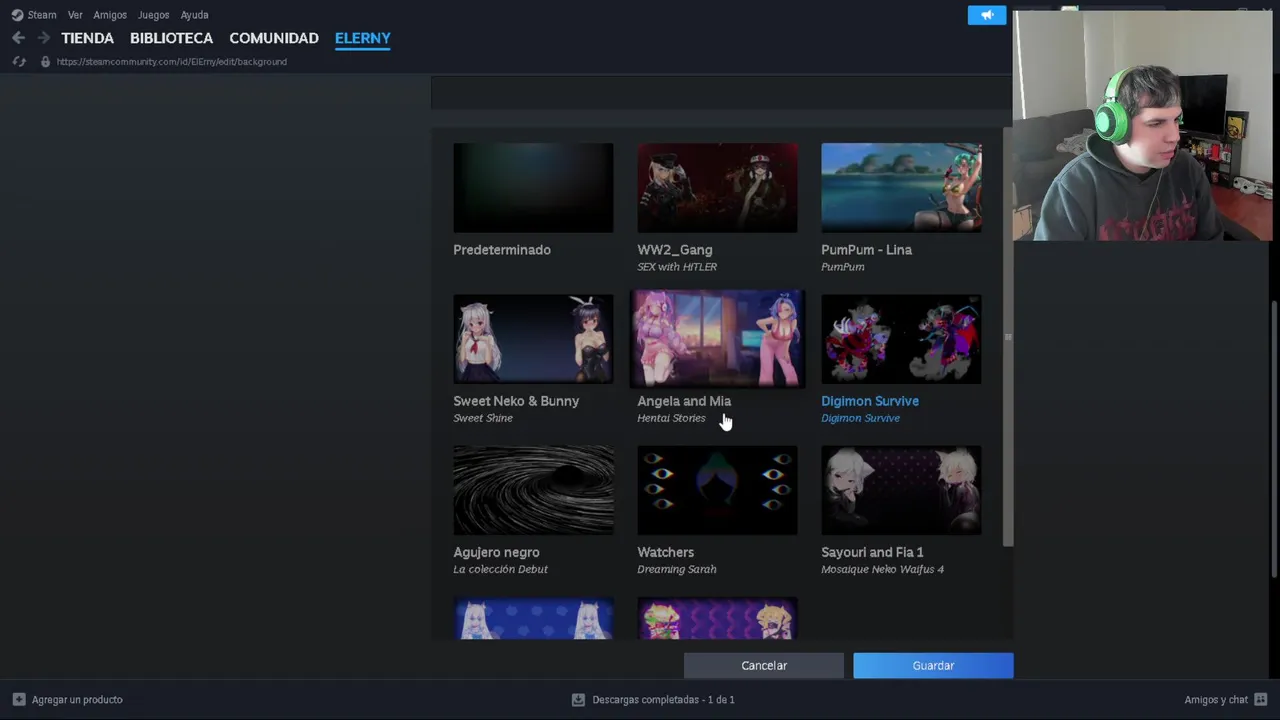The height and width of the screenshot is (720, 1280).
Task: Select the Sweet Neko & Bunny thumbnail
Action: coord(533,339)
